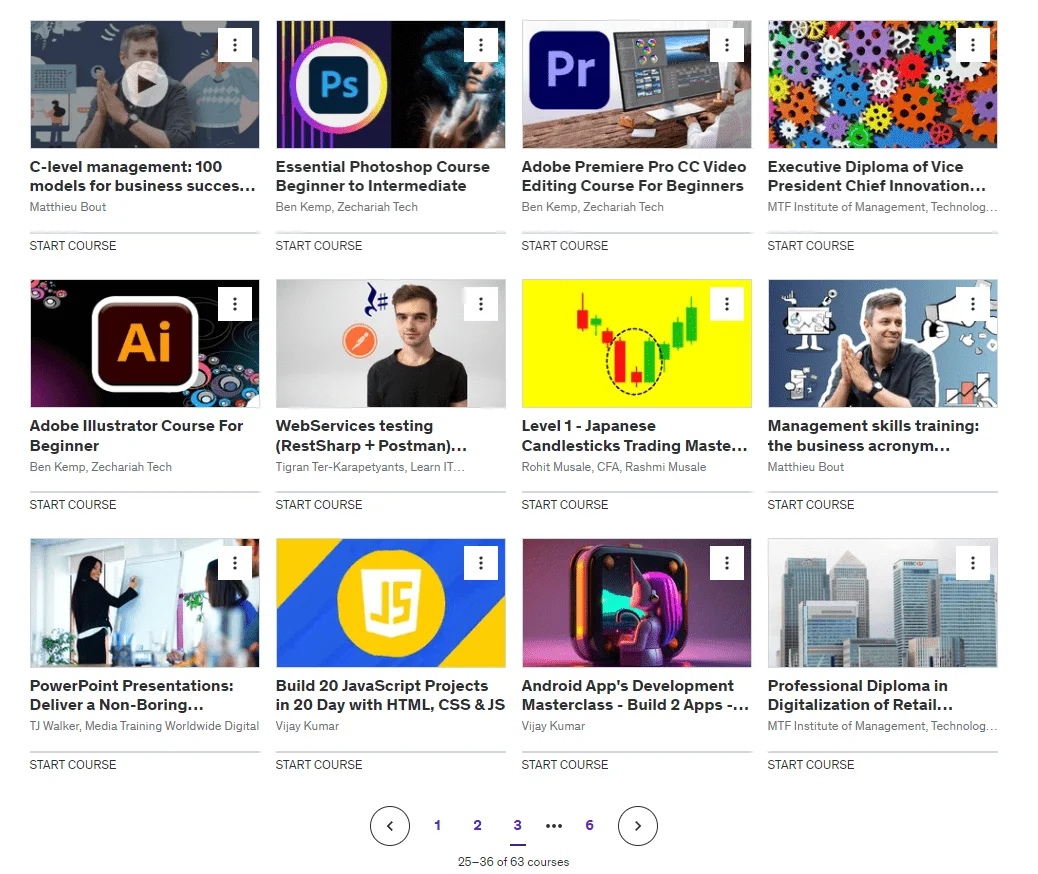Open Adobe Premiere Pro course thumbnail

coord(637,84)
